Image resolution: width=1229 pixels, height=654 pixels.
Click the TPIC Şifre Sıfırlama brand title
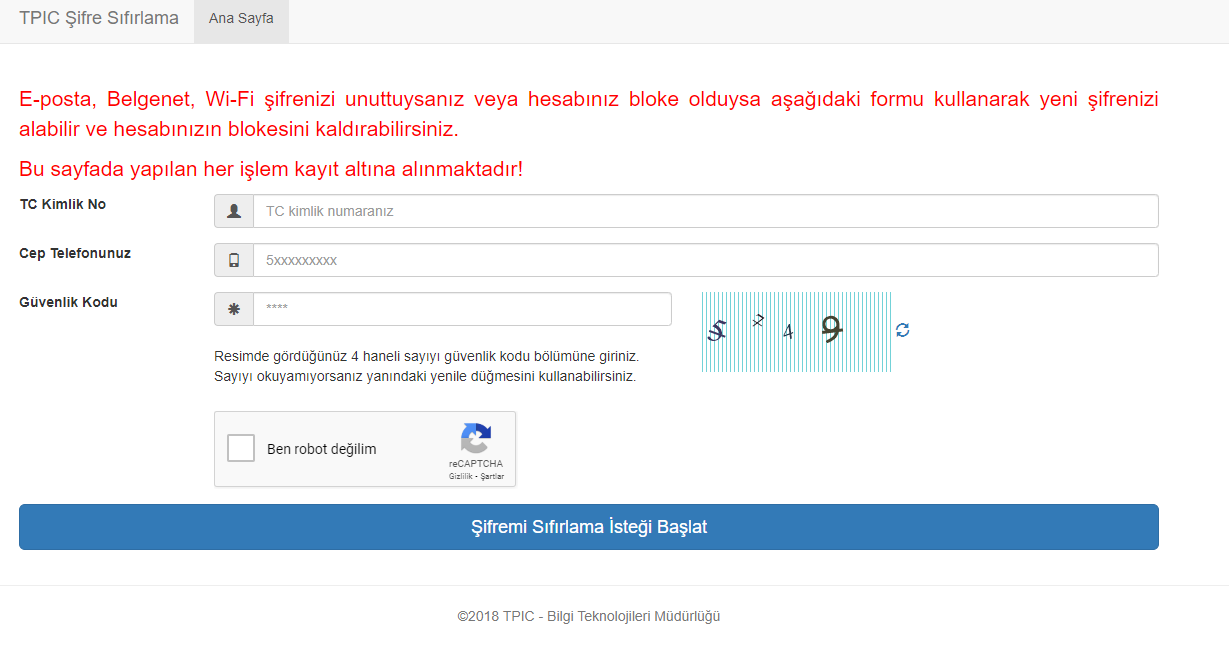(99, 18)
